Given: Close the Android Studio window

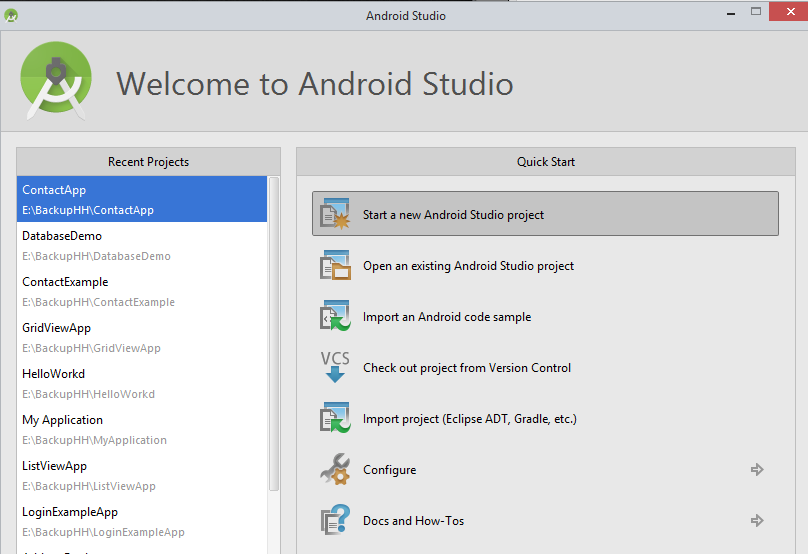Looking at the screenshot, I should coord(789,11).
